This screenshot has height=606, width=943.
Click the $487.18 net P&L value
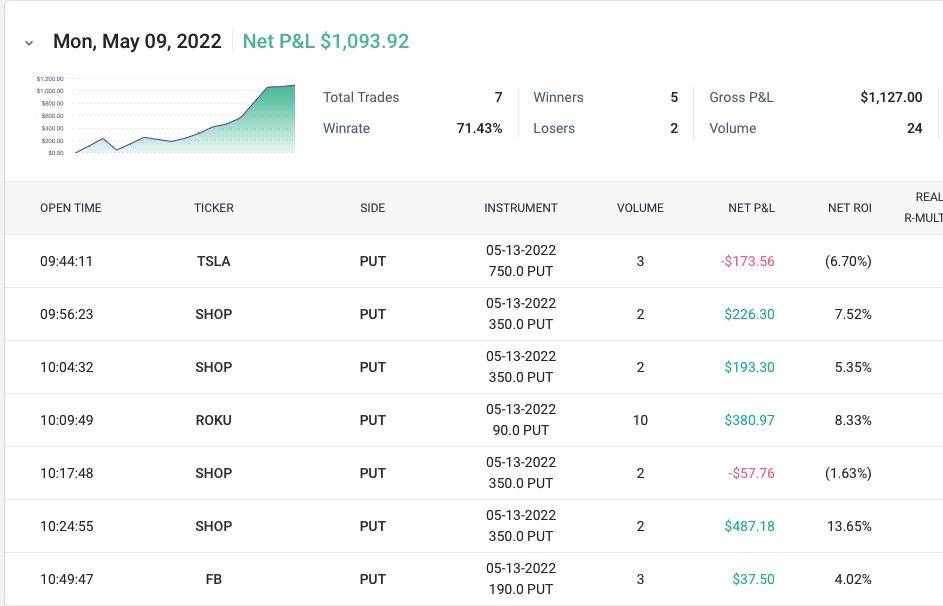pos(749,525)
